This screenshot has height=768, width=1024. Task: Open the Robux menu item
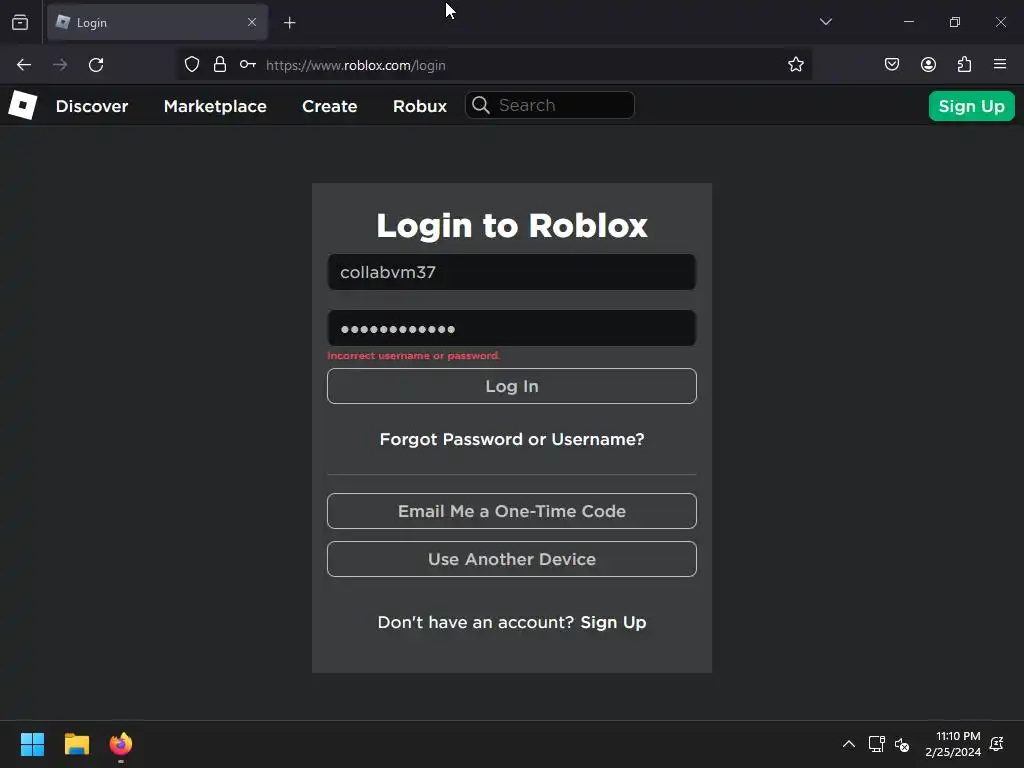[420, 106]
